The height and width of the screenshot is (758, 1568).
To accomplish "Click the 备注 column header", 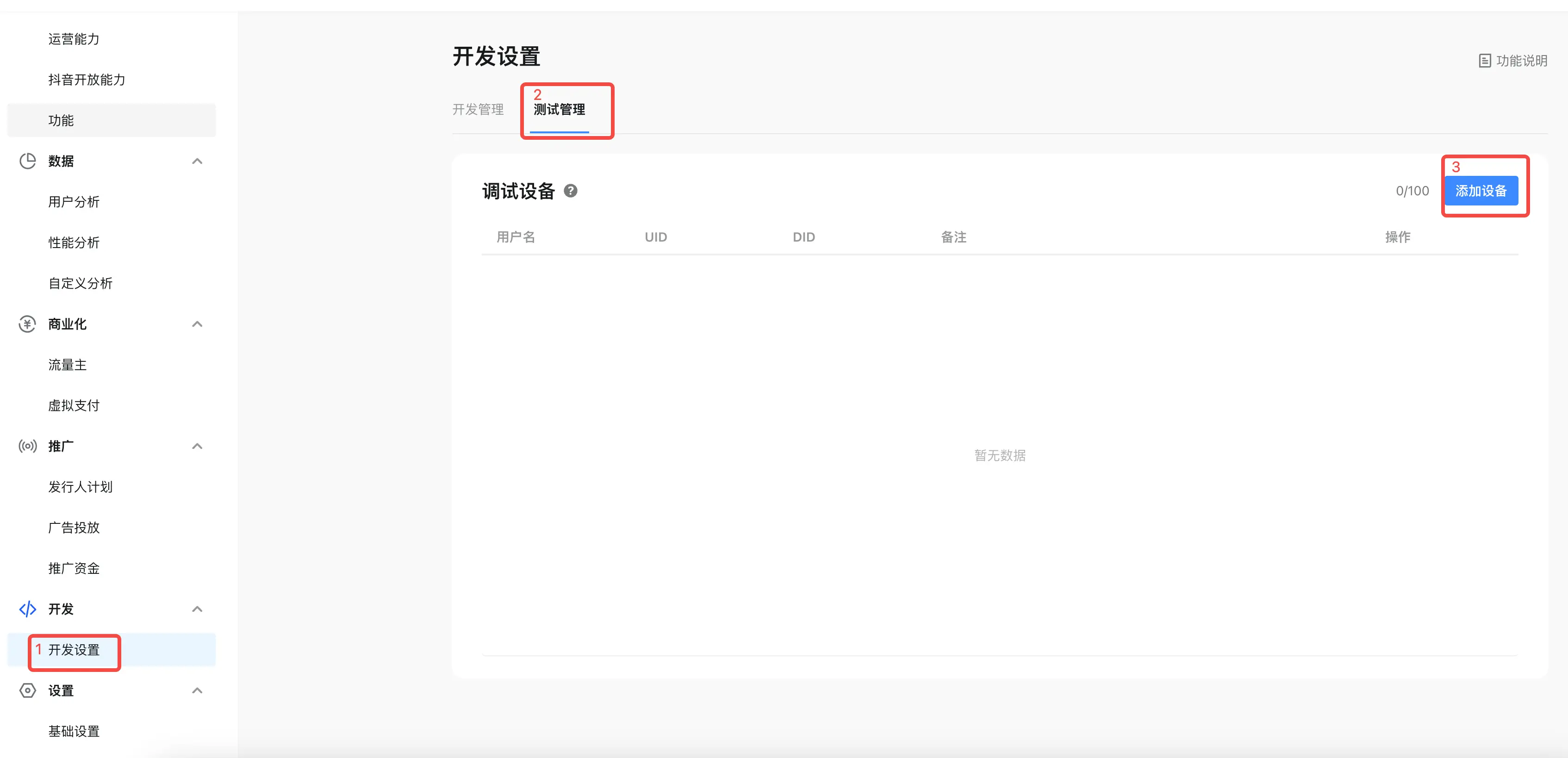I will (953, 237).
